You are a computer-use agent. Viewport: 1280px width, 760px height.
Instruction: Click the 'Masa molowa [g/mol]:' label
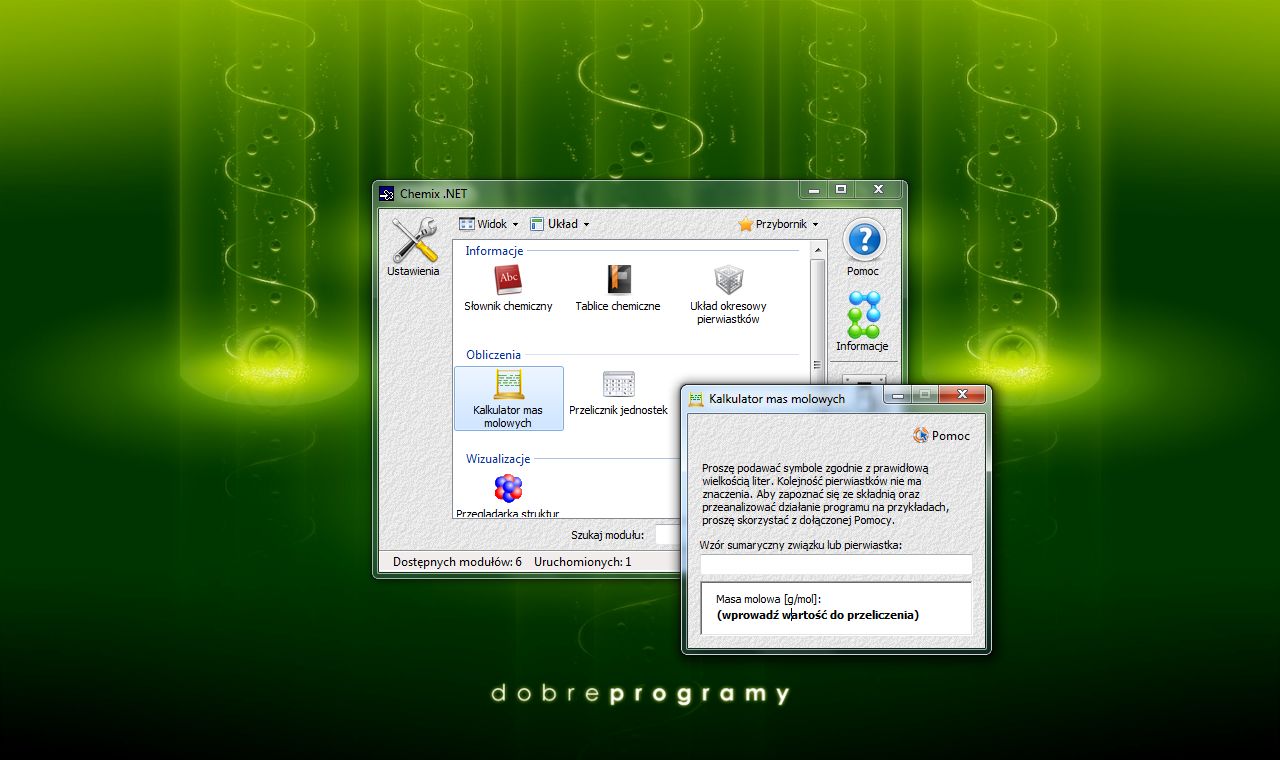tap(768, 599)
